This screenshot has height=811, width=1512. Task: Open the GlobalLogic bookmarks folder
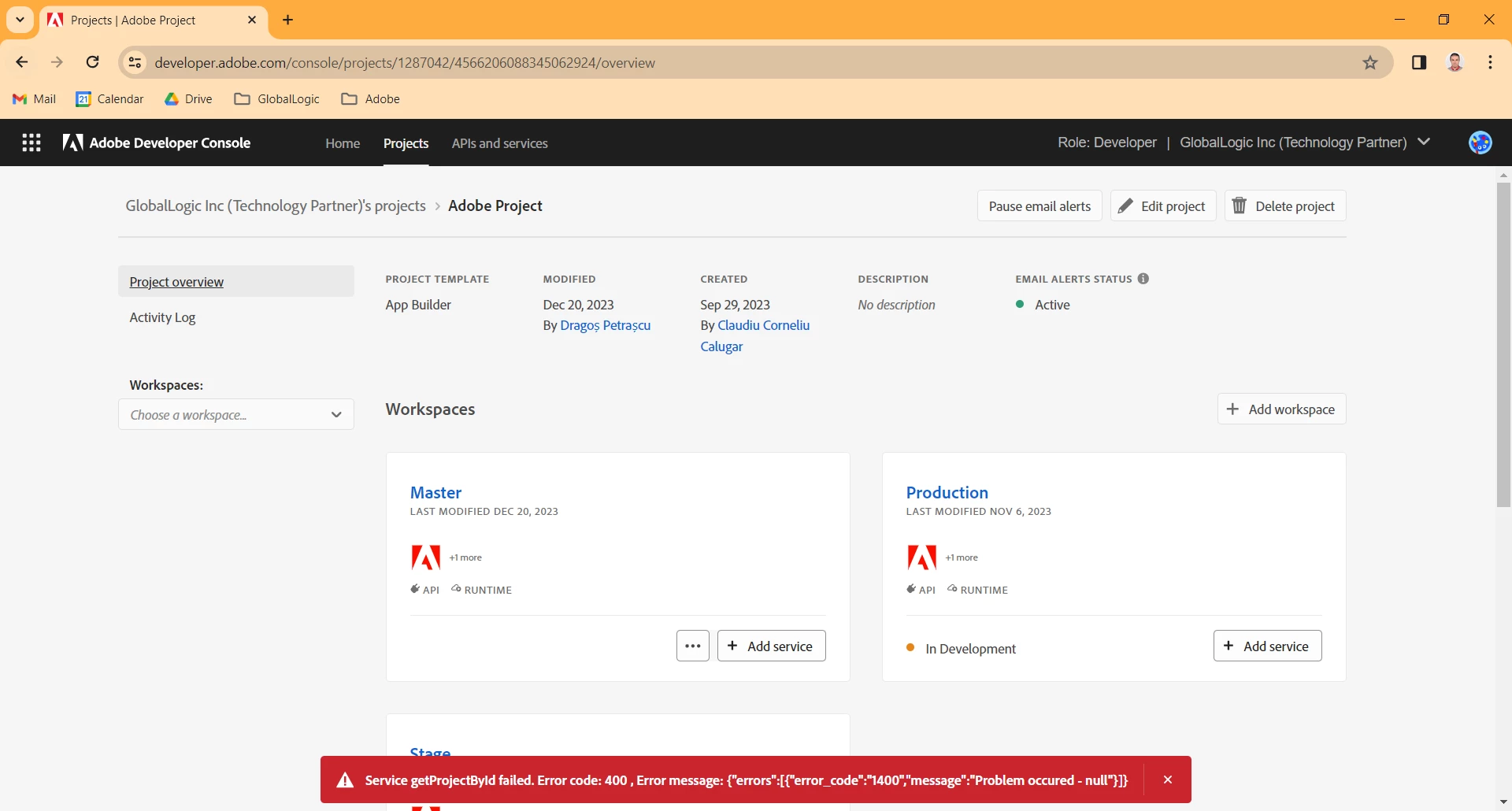pyautogui.click(x=277, y=98)
